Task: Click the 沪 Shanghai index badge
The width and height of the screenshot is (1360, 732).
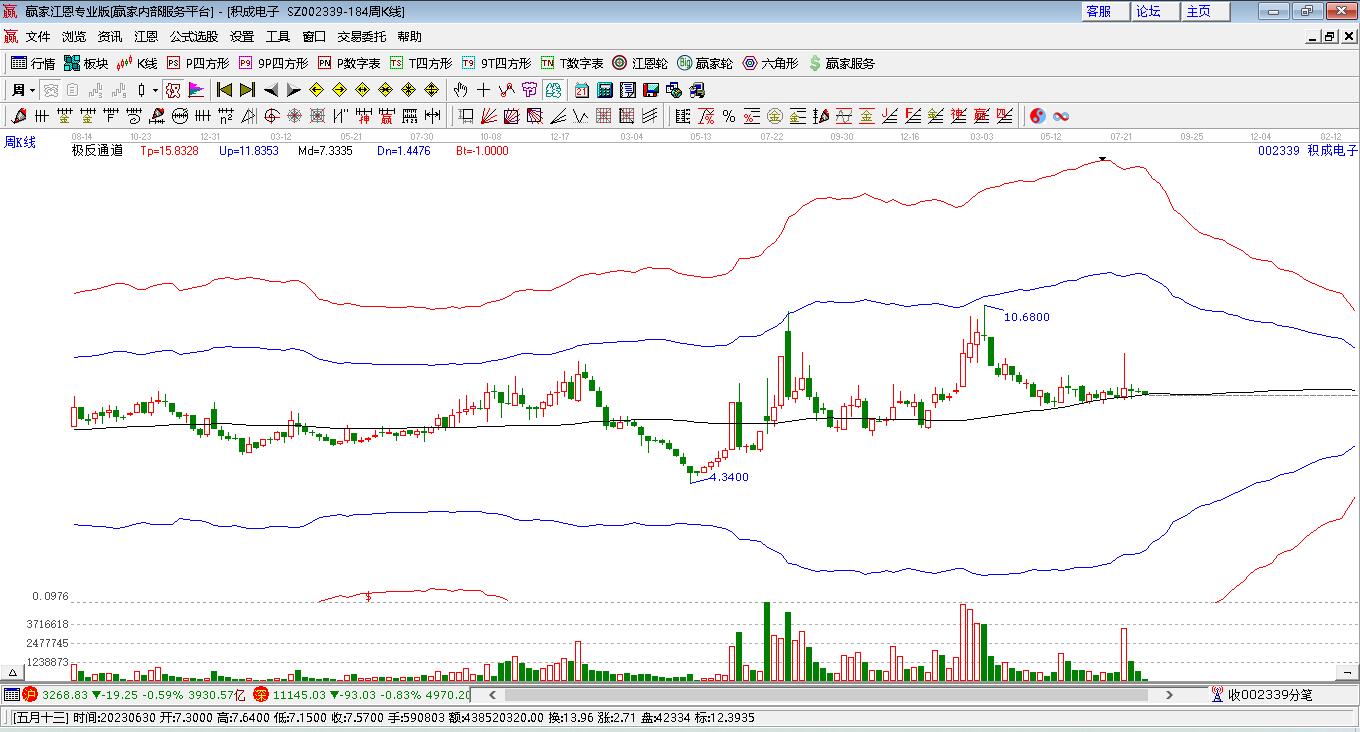Action: (30, 694)
